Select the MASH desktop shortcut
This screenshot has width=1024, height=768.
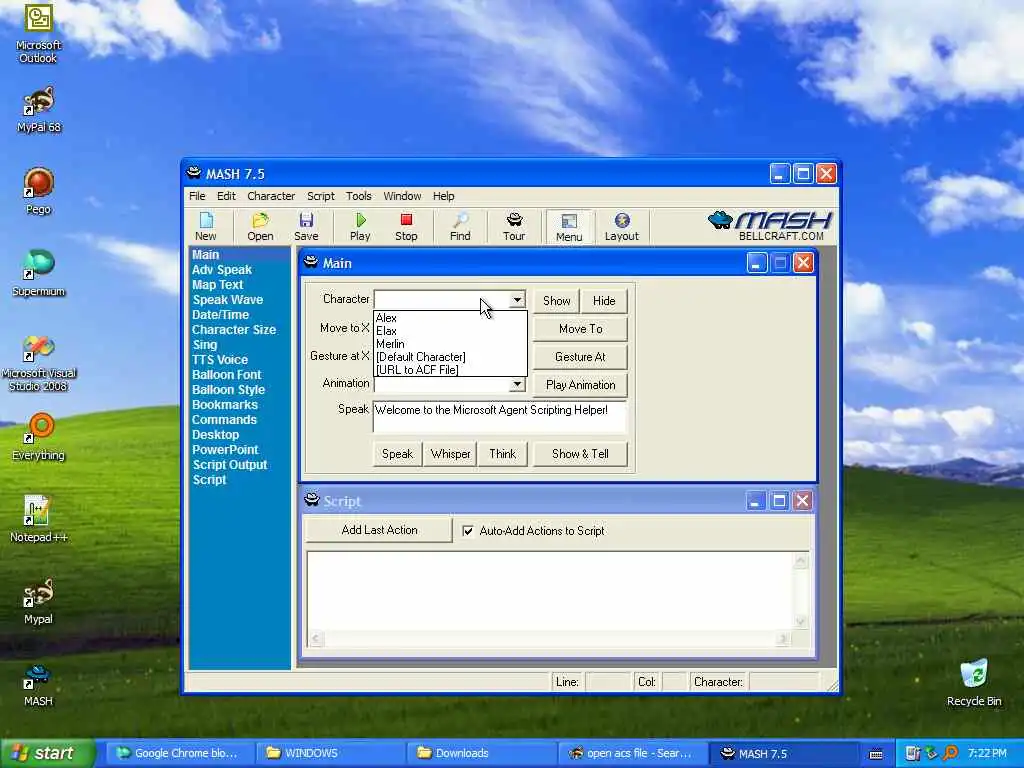pyautogui.click(x=38, y=684)
